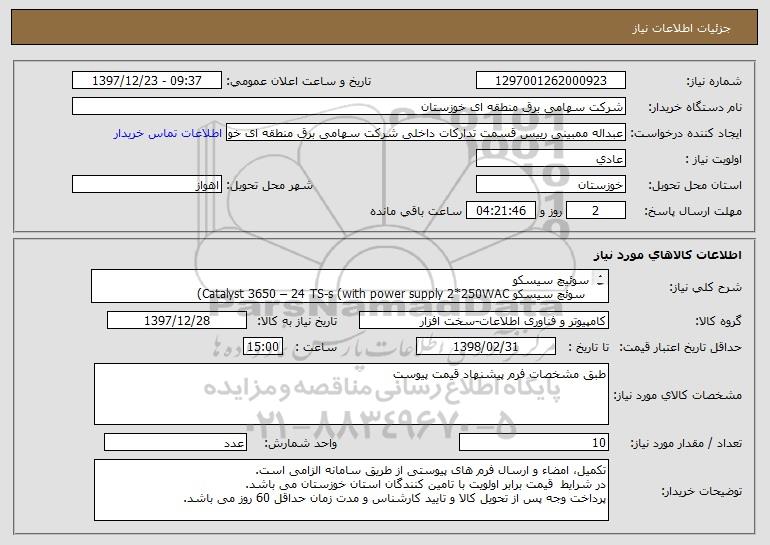
Task: Click the label واحد شمارش
Action: click(301, 443)
